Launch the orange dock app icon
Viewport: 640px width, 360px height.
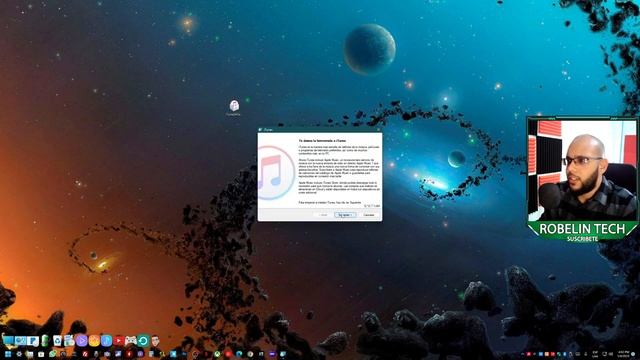[94, 340]
